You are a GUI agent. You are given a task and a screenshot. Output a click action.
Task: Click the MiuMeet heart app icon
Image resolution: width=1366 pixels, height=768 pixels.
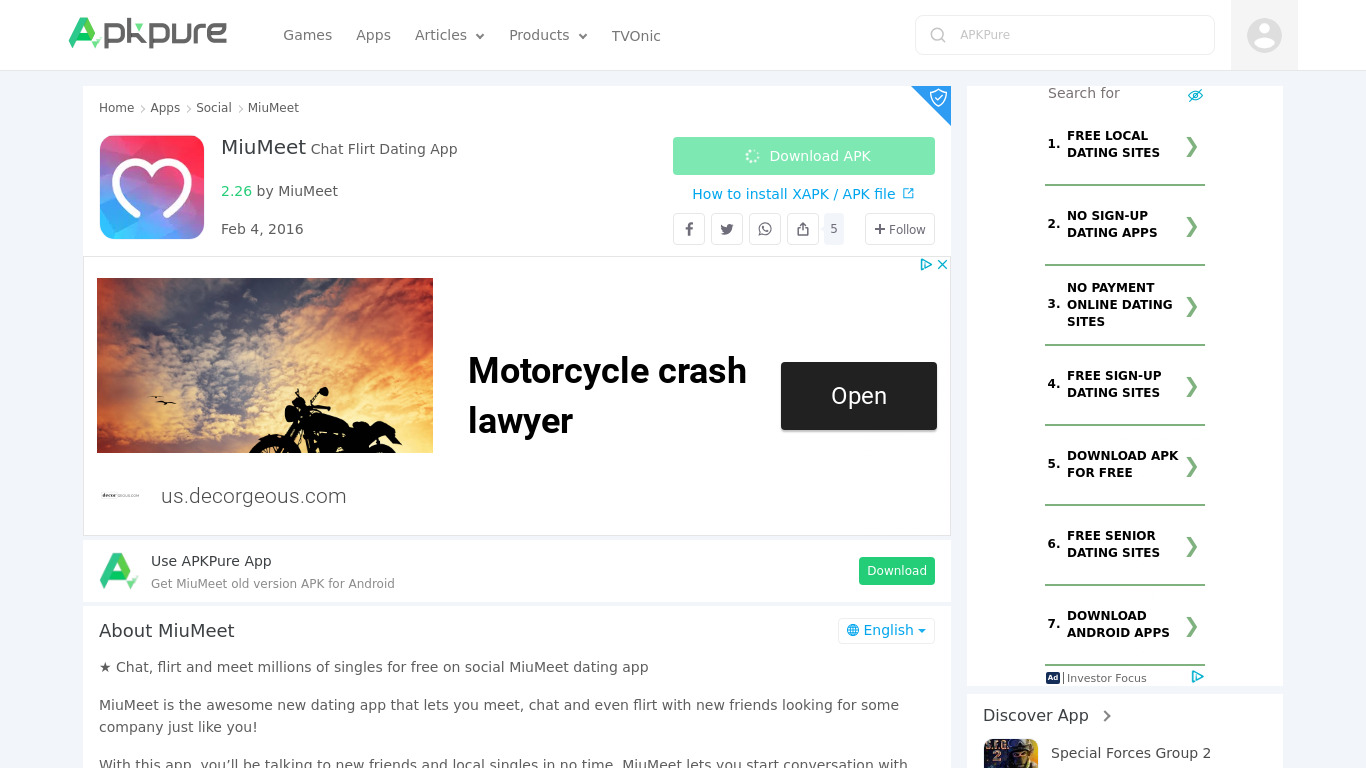coord(152,187)
